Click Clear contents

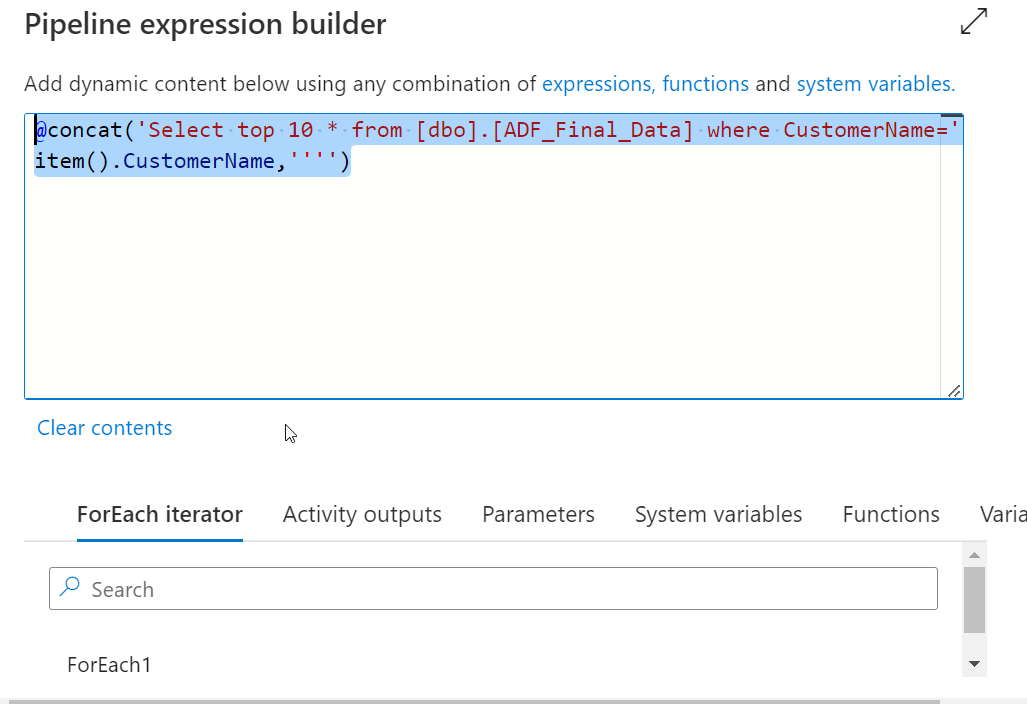[104, 428]
